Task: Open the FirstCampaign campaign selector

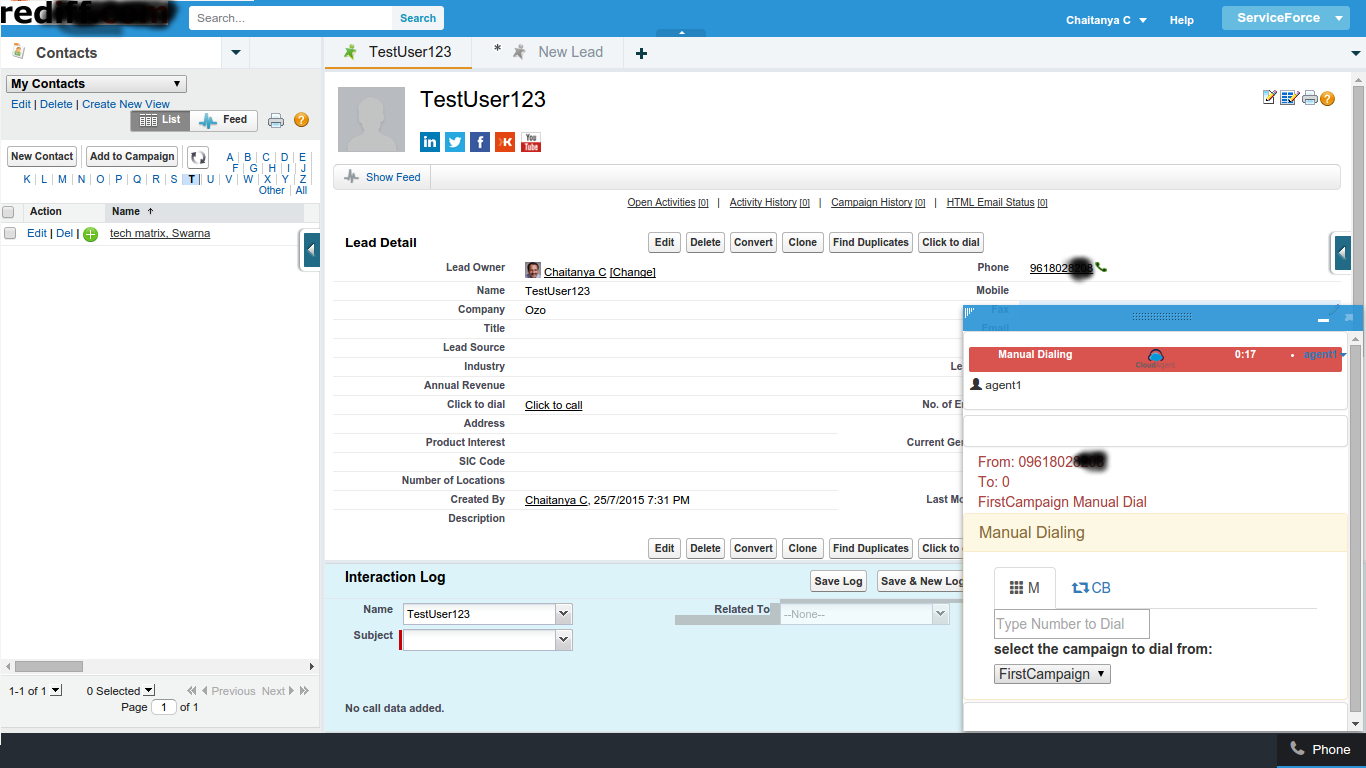Action: click(1051, 673)
